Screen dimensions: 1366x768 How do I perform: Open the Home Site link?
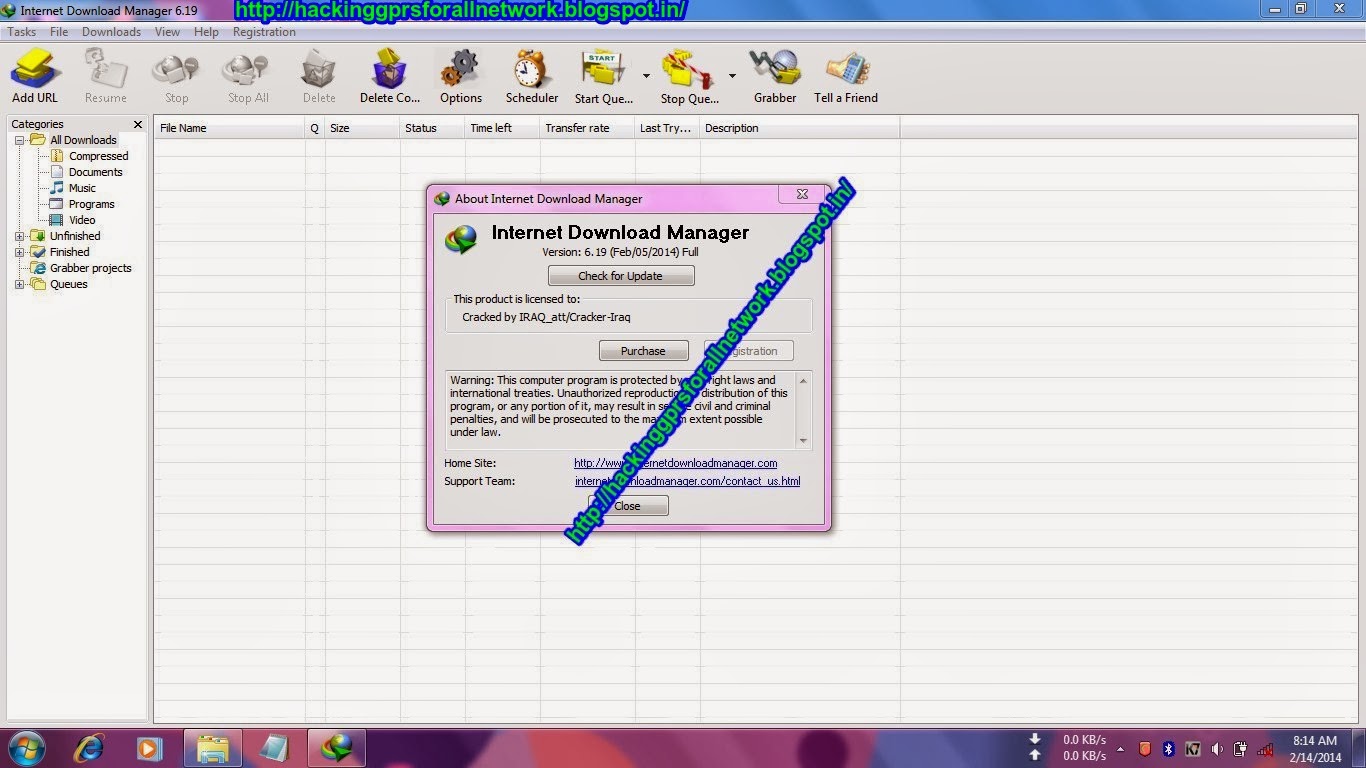[675, 463]
